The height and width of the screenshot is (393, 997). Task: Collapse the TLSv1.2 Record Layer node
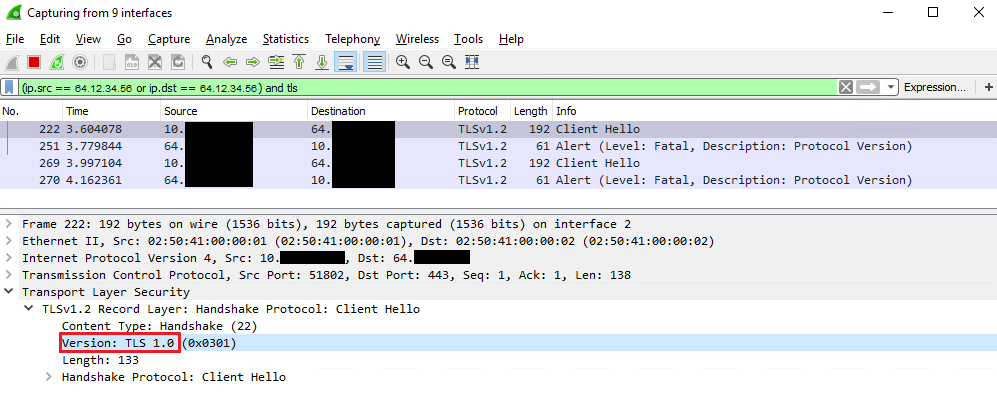(x=29, y=309)
